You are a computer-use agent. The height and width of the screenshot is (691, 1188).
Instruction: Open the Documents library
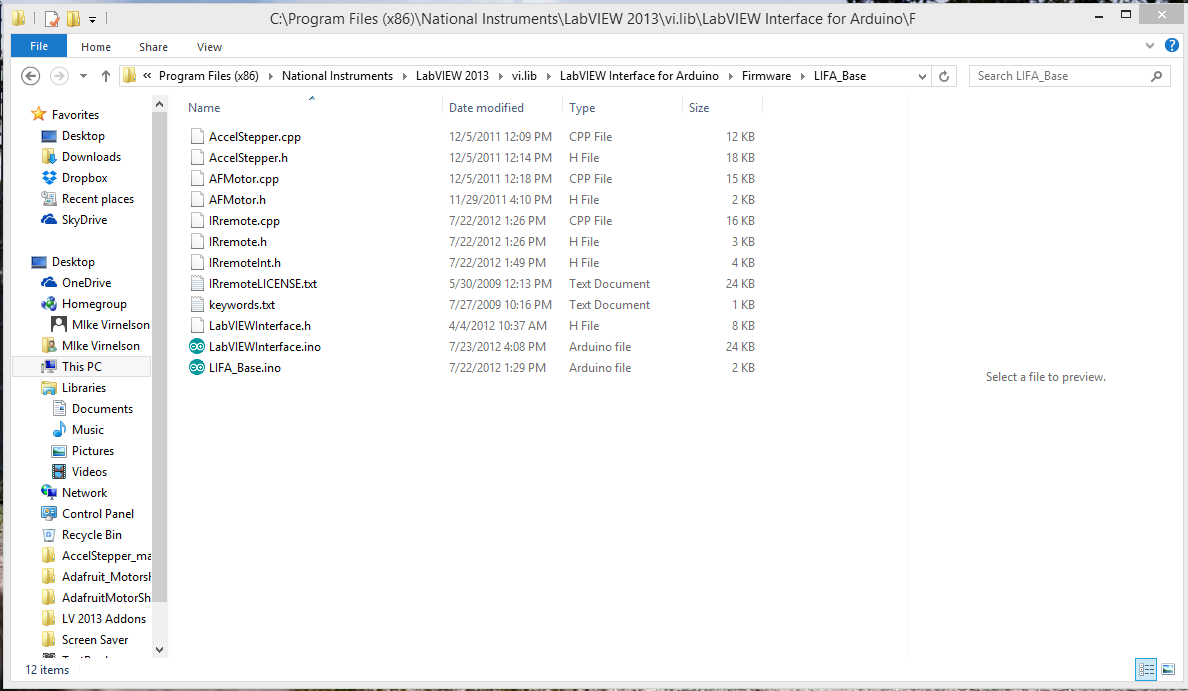[102, 409]
